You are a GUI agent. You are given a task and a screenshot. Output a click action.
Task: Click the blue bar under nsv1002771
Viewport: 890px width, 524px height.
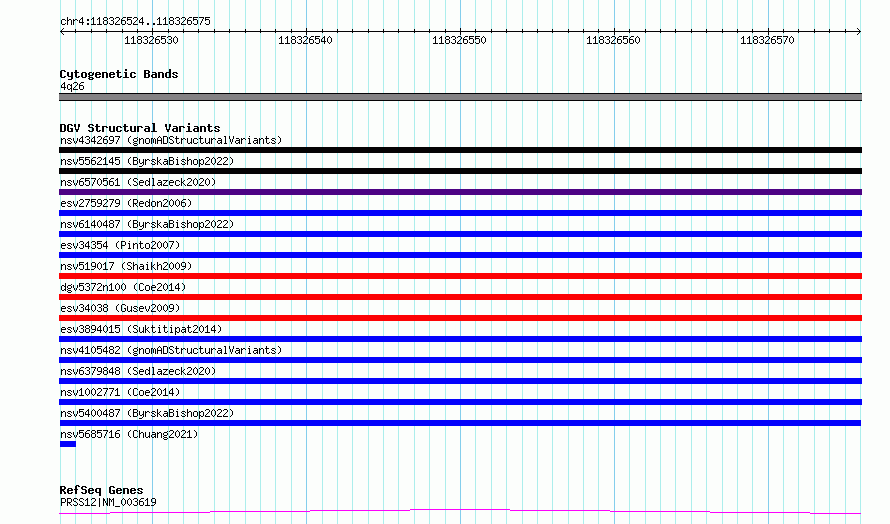460,402
